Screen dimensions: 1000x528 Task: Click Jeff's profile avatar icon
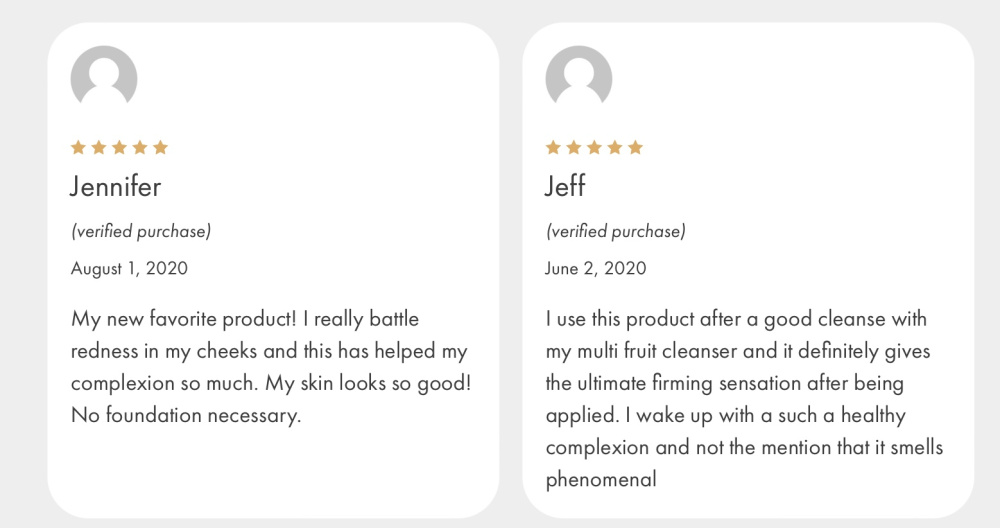click(x=579, y=75)
